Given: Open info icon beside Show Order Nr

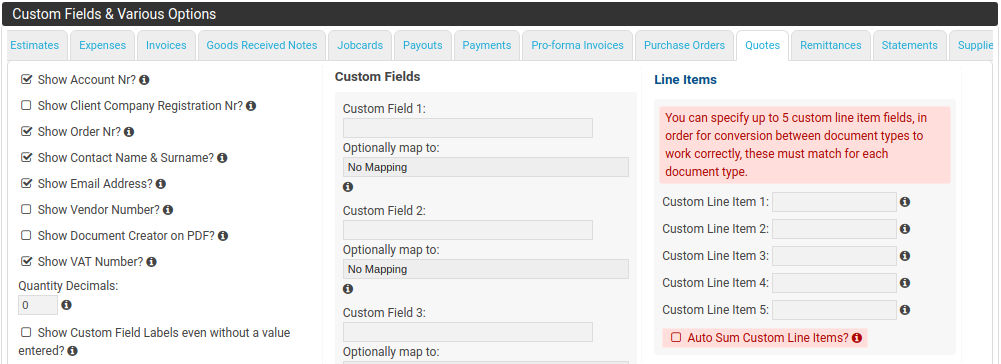Looking at the screenshot, I should click(x=129, y=132).
